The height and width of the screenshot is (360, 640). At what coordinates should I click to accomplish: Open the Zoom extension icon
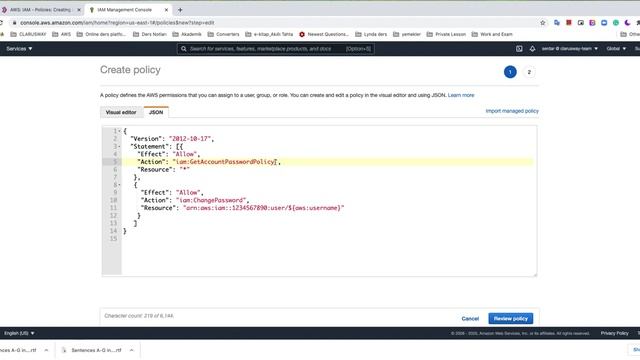(604, 23)
